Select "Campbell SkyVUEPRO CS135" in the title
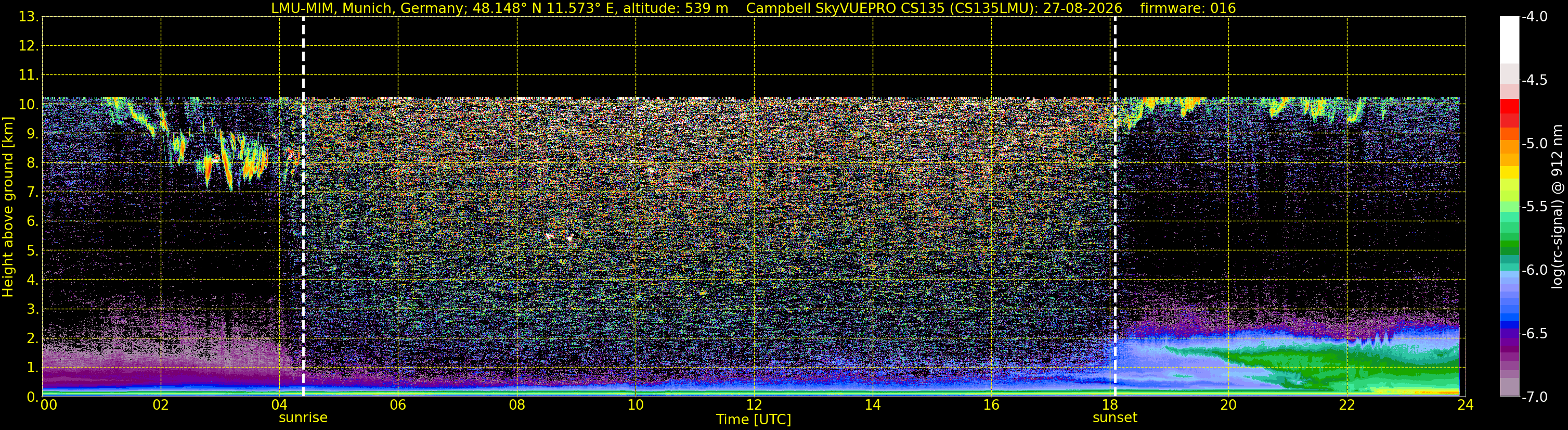This screenshot has height=430, width=1568. tap(846, 8)
